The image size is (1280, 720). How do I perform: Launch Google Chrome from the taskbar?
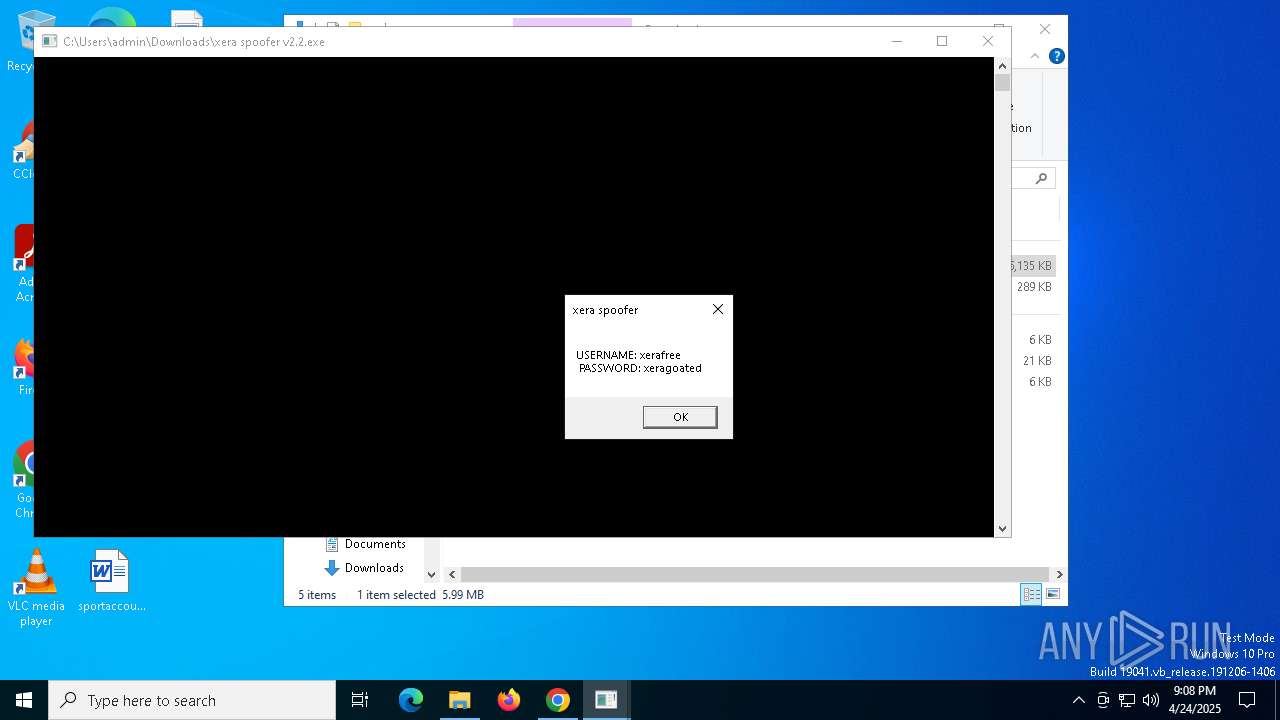558,700
